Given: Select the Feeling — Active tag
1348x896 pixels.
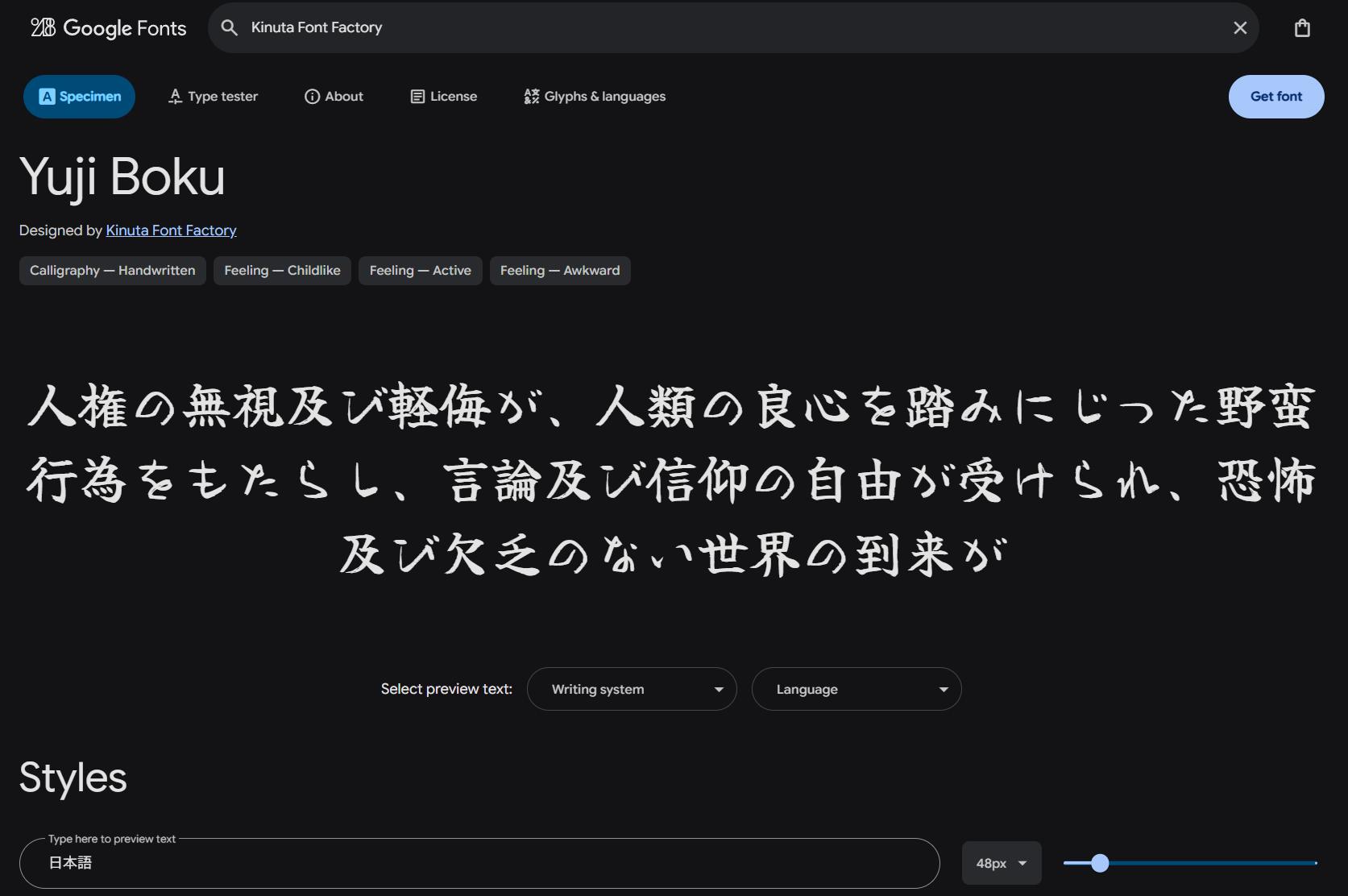Looking at the screenshot, I should [420, 270].
